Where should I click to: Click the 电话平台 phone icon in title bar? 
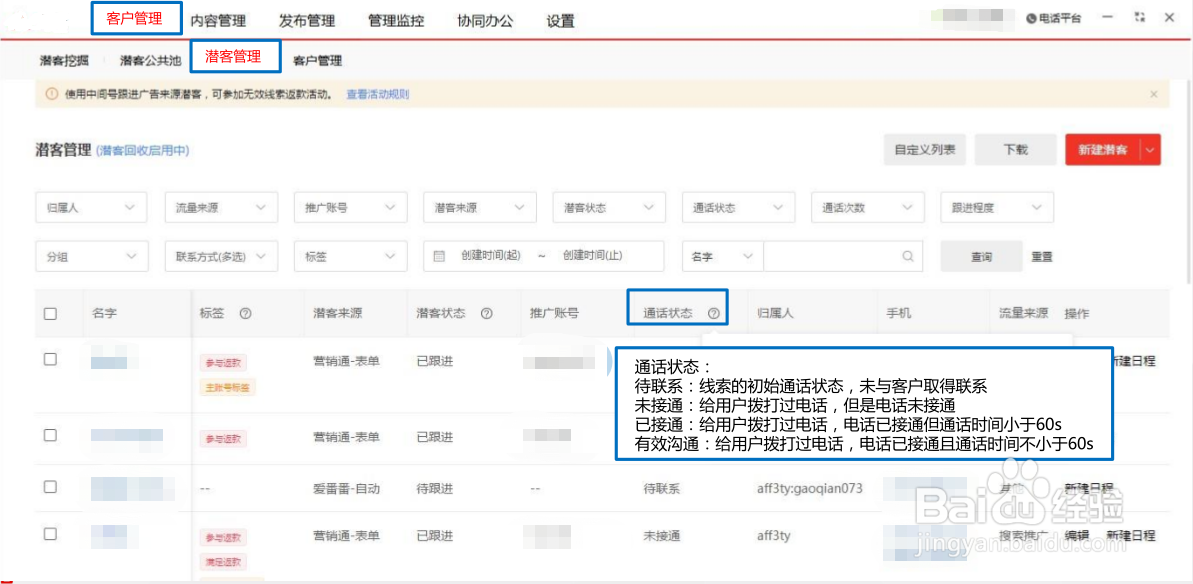1030,17
